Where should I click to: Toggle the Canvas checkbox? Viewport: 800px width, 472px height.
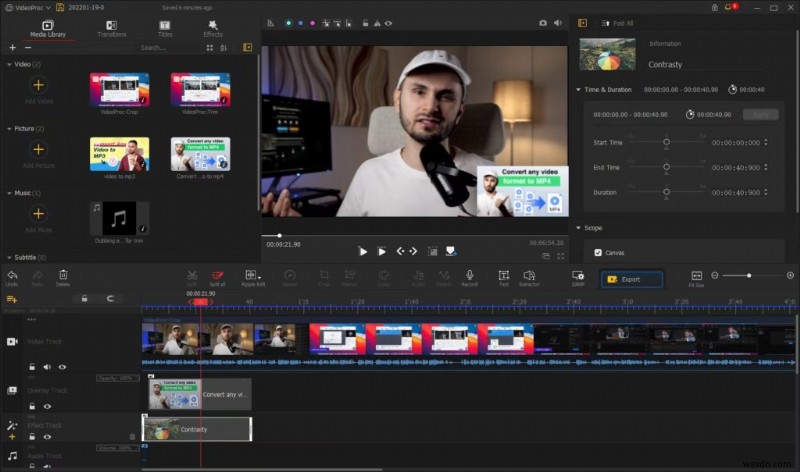(598, 252)
